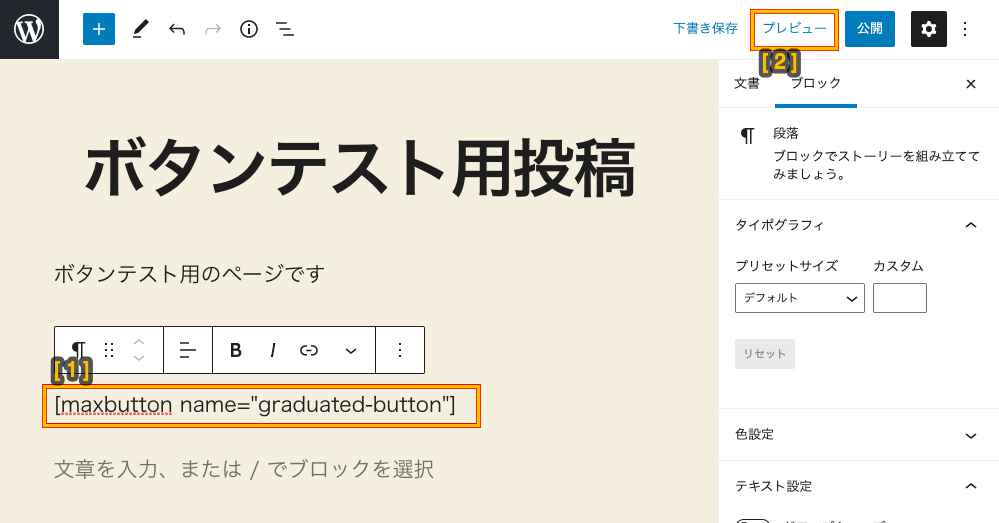999x523 pixels.
Task: Undo the last change
Action: [x=176, y=29]
